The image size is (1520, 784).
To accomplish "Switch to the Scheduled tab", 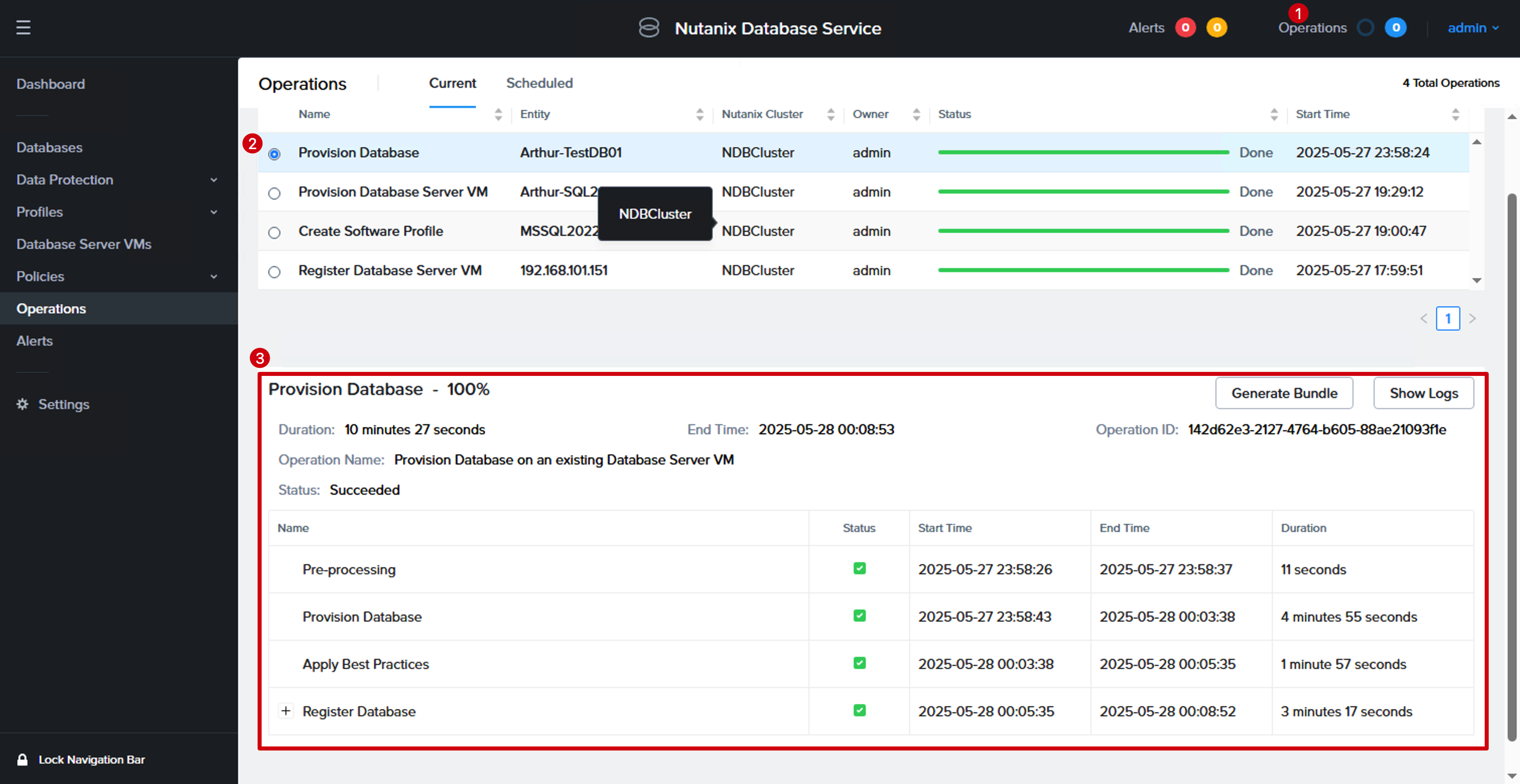I will coord(539,83).
